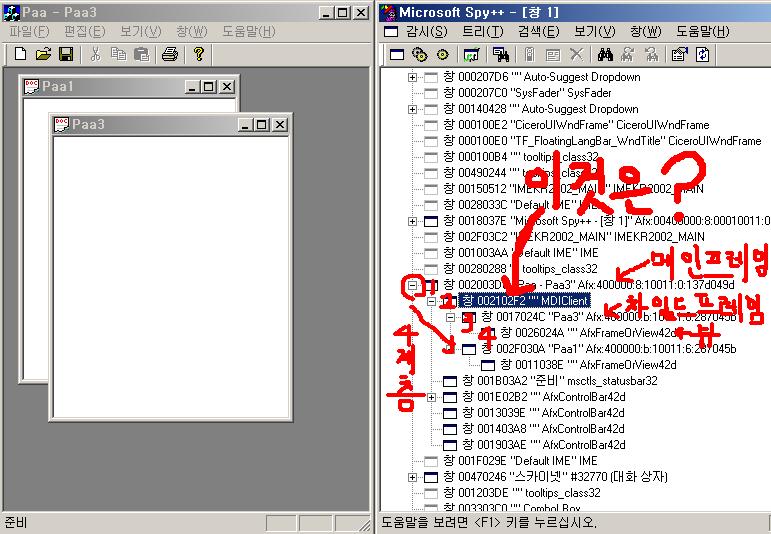Open 트리(T) menu in Spy++
Image resolution: width=771 pixels, height=534 pixels.
[482, 31]
